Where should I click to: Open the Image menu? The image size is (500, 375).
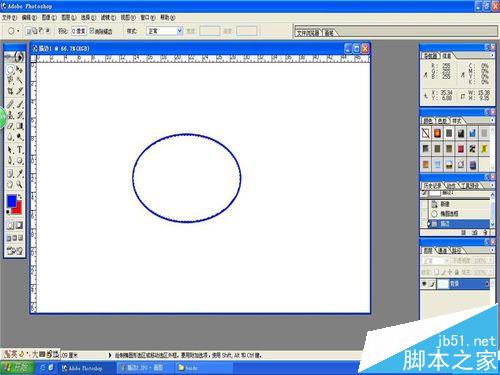tap(49, 17)
